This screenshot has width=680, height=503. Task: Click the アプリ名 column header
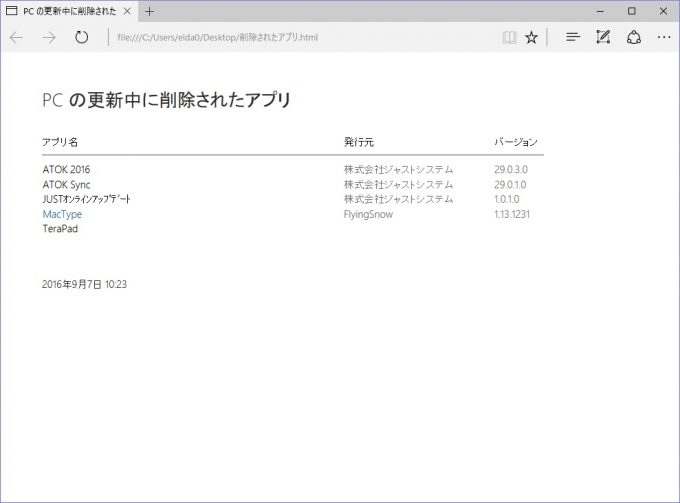click(x=60, y=142)
